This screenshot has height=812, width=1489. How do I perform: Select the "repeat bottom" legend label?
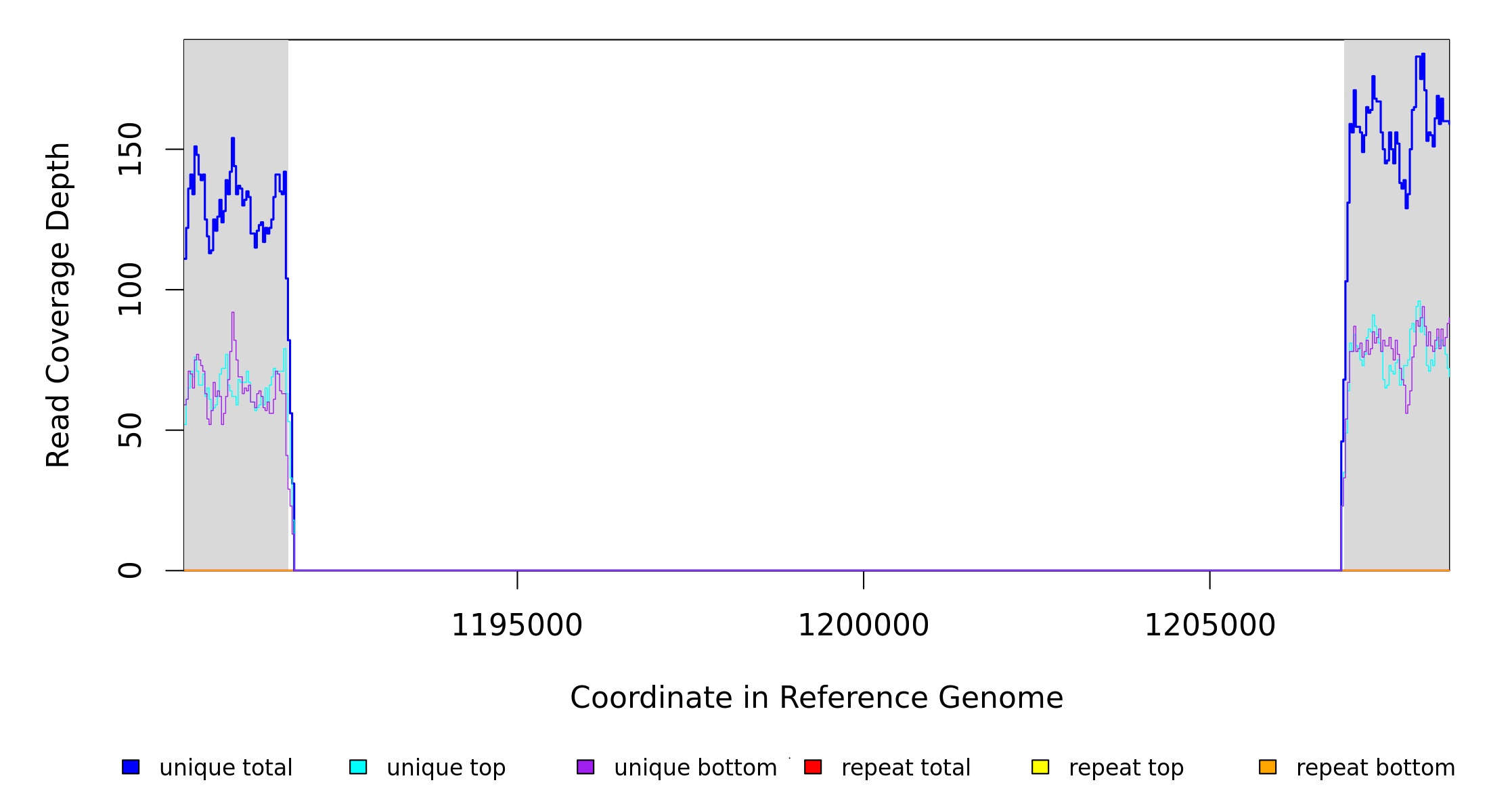1375,768
